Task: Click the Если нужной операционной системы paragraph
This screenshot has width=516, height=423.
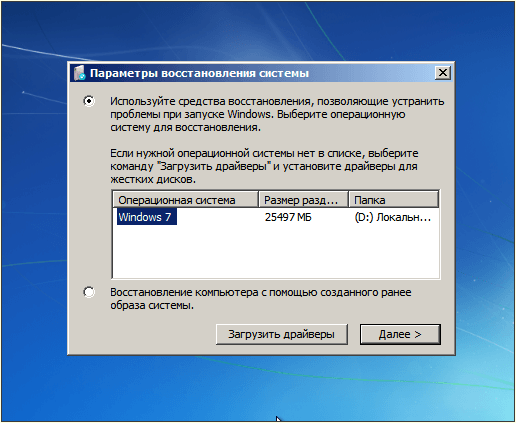Action: tap(264, 166)
